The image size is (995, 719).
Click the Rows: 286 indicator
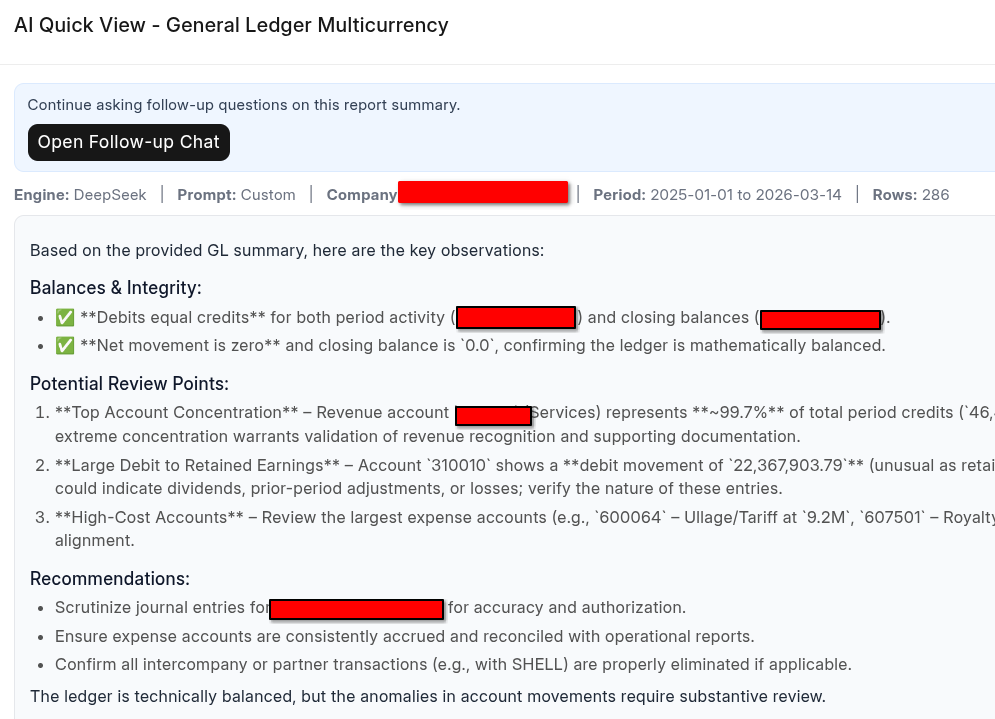click(x=911, y=195)
